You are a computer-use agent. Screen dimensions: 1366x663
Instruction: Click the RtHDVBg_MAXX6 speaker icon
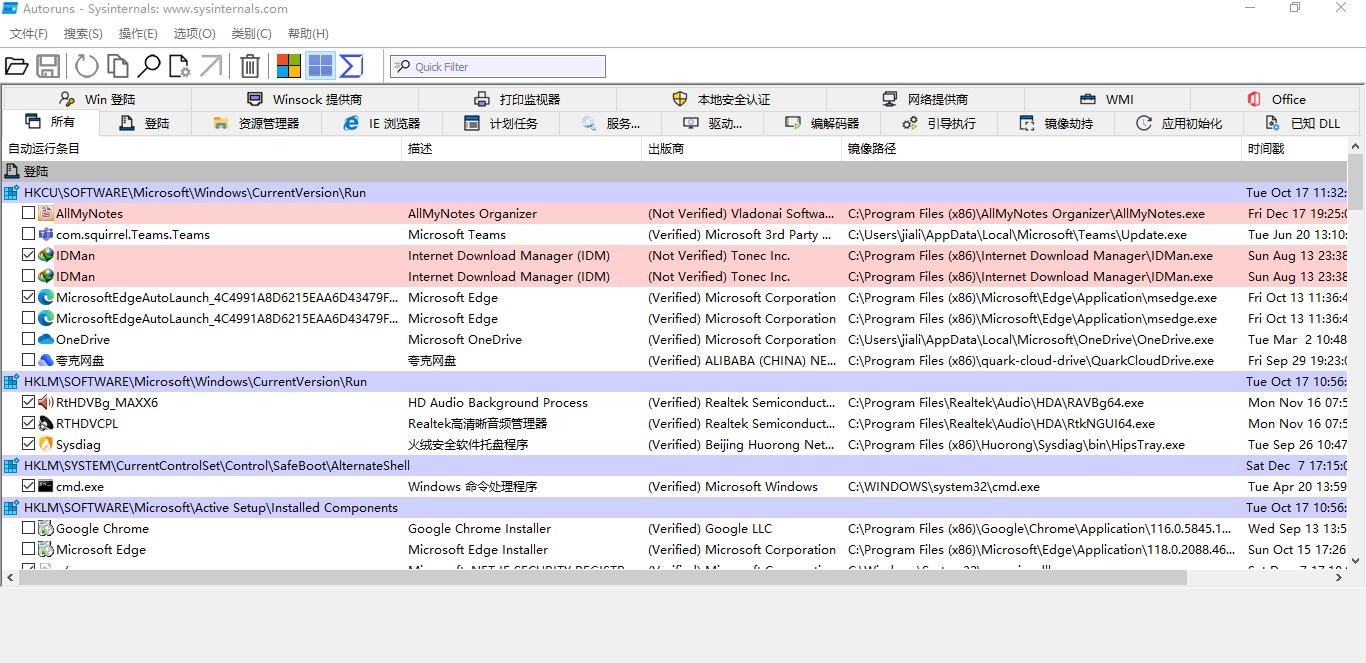[46, 402]
